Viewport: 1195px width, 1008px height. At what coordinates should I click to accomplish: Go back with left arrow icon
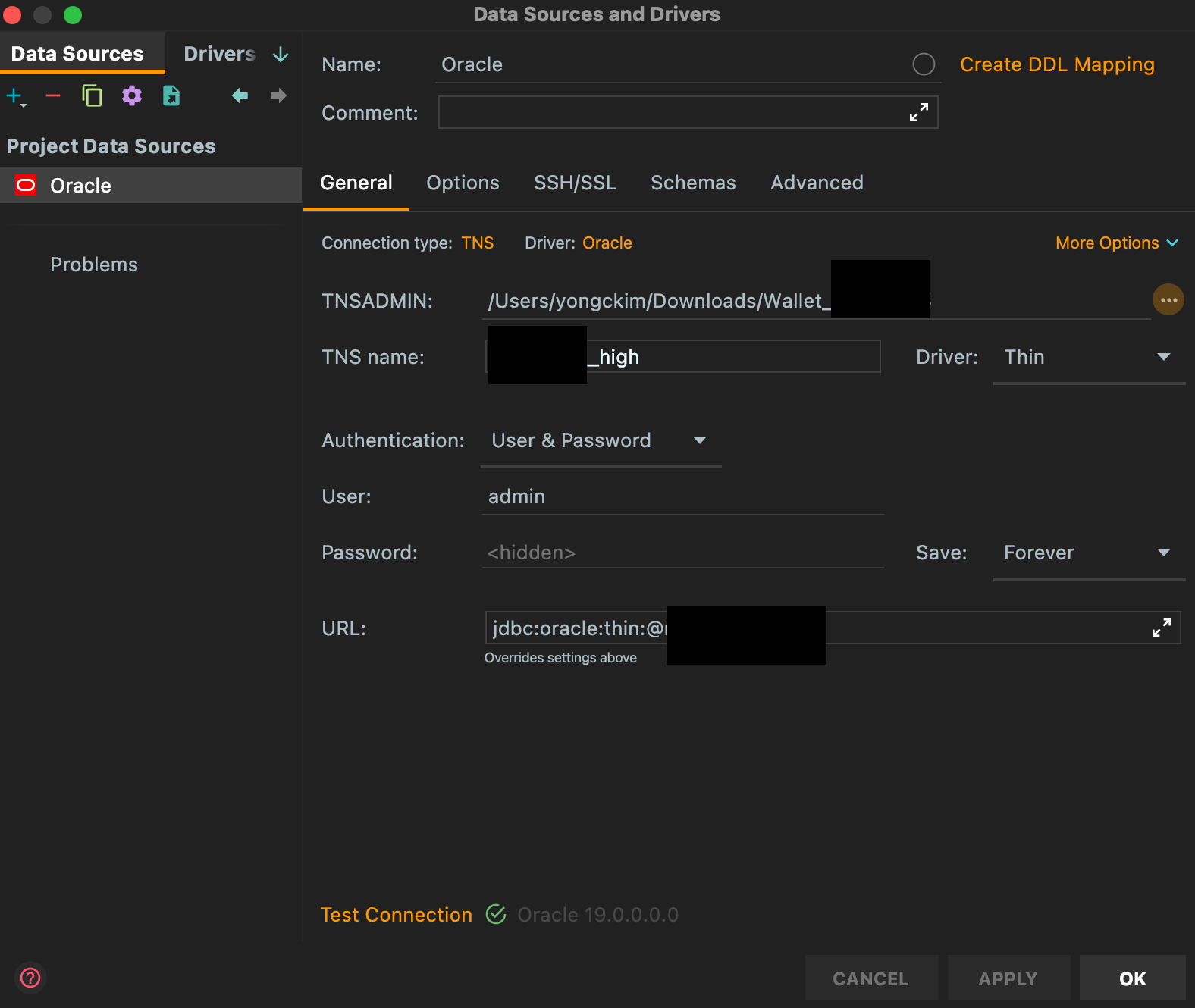(x=240, y=95)
